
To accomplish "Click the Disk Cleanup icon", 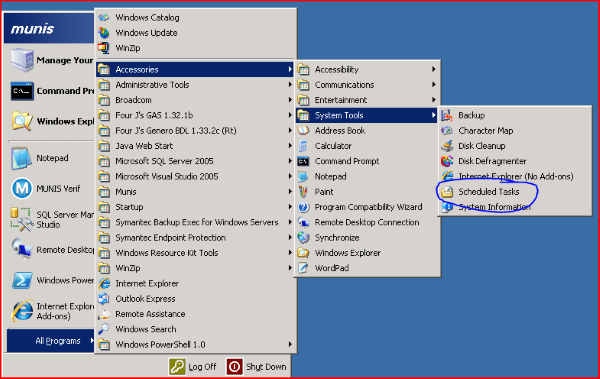I will [x=447, y=146].
